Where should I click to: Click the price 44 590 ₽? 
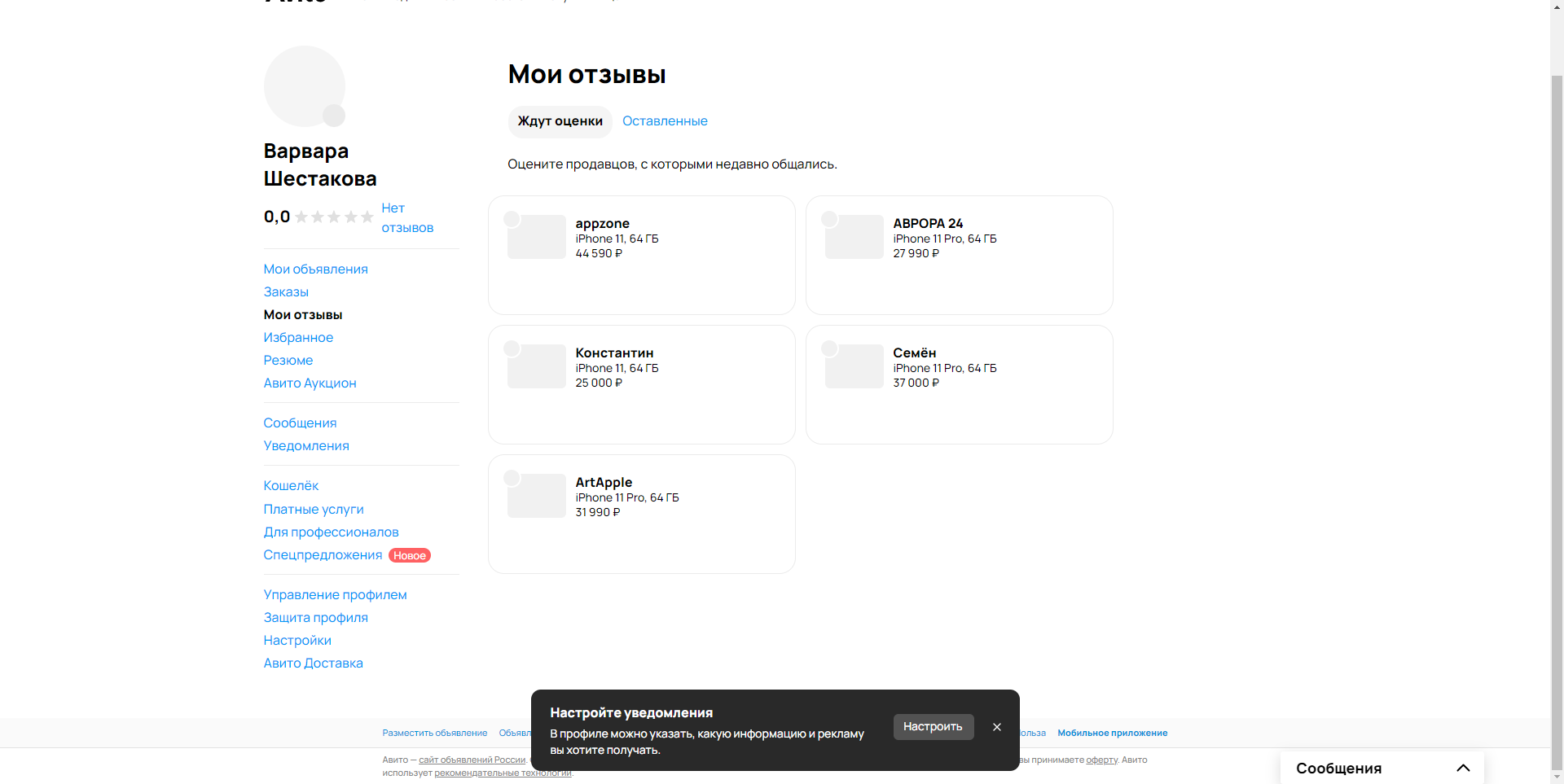(x=599, y=253)
